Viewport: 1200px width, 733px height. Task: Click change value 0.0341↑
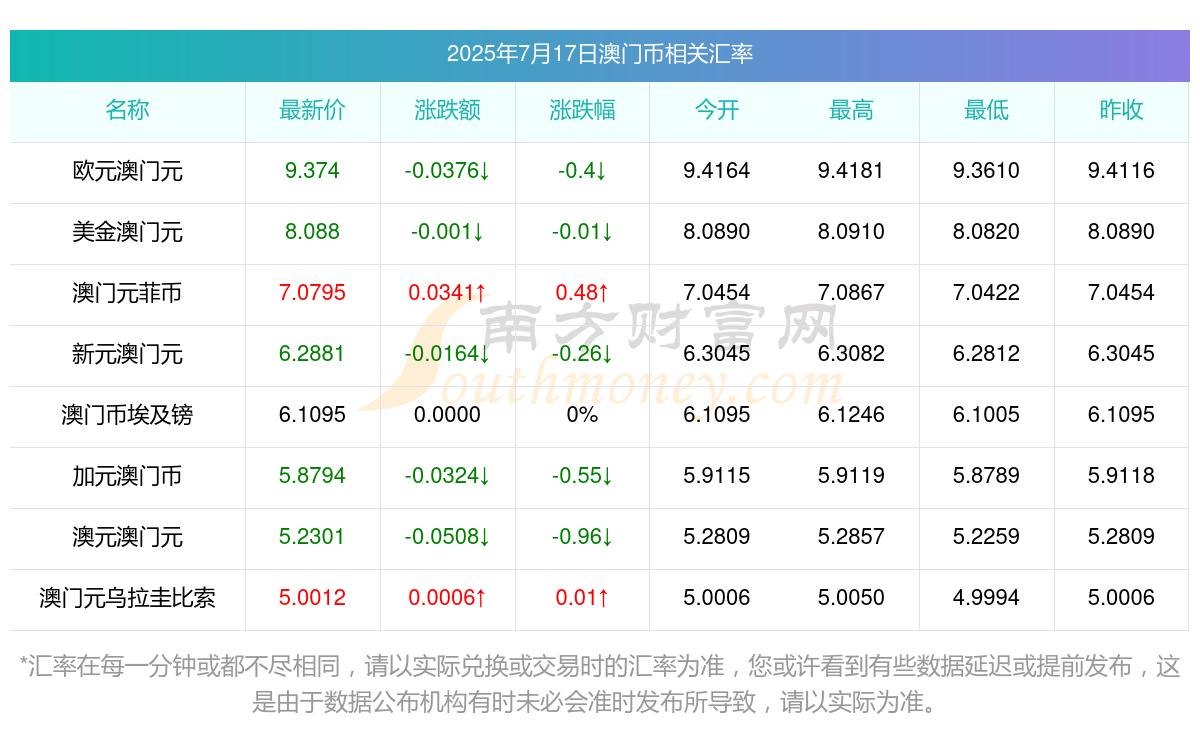click(448, 293)
